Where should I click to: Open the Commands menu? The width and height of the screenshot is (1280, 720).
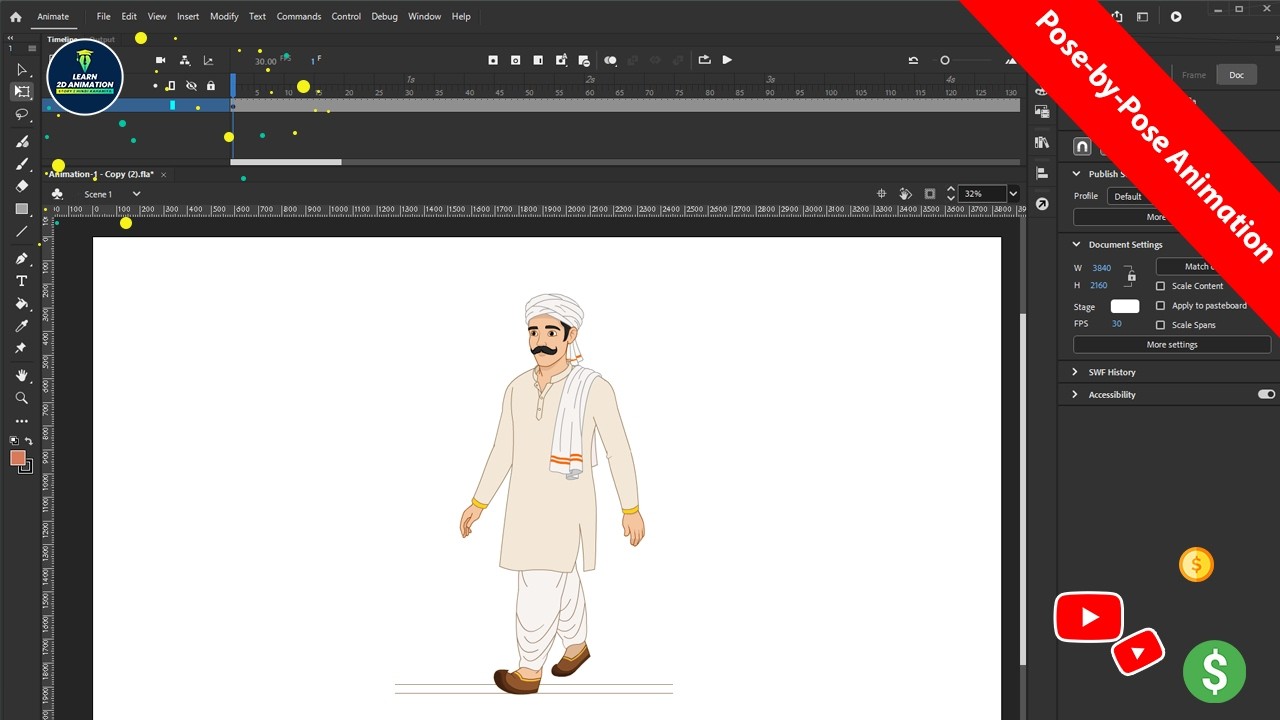pos(299,17)
